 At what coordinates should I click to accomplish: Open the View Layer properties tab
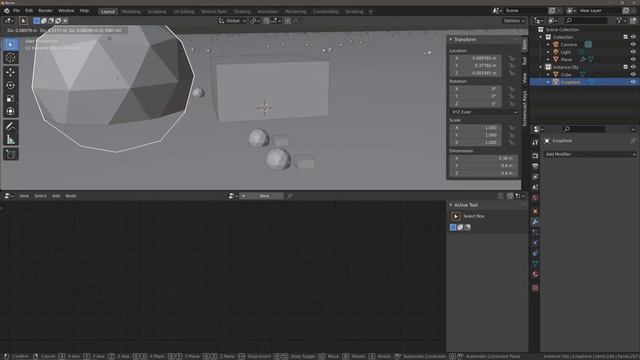point(535,177)
